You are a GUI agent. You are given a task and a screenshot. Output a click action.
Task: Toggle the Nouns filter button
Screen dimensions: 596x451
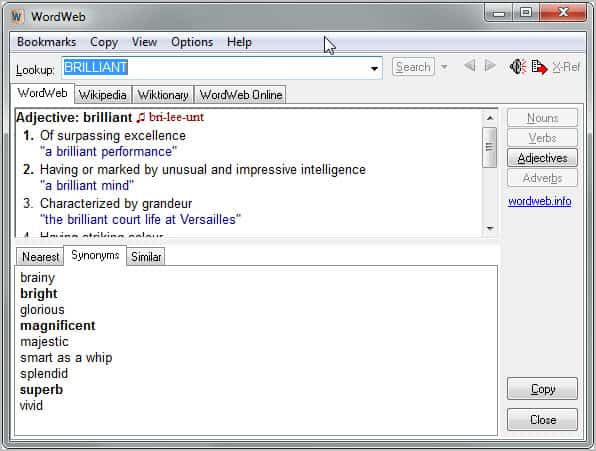(x=542, y=118)
